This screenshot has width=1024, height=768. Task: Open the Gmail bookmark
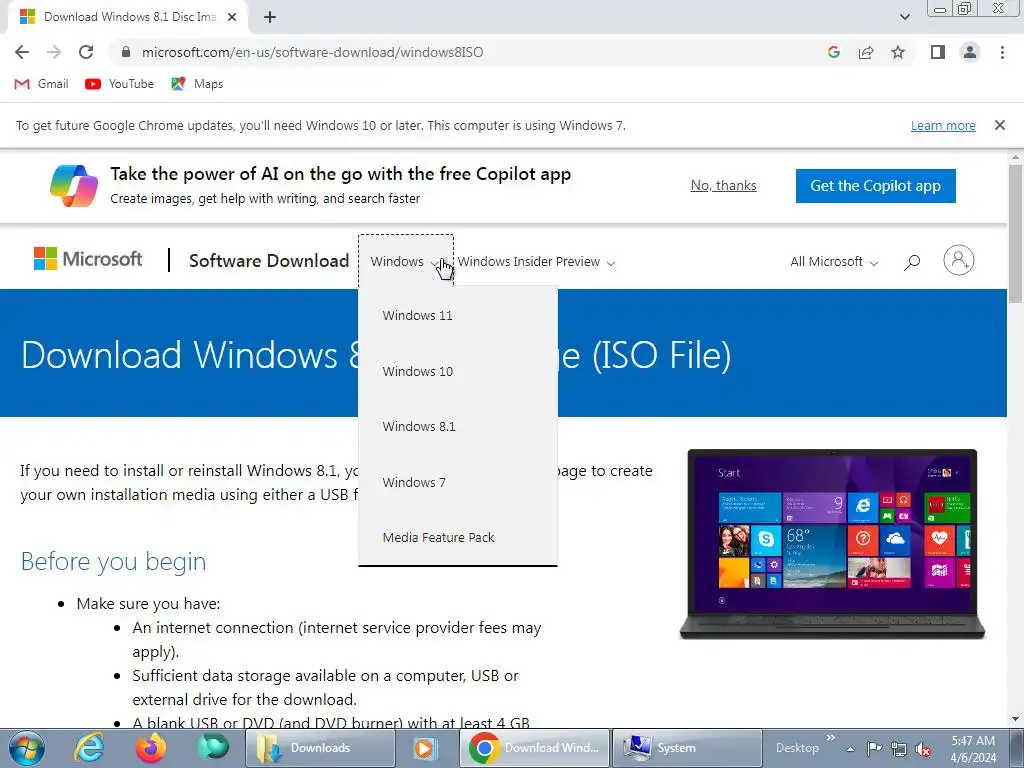41,84
